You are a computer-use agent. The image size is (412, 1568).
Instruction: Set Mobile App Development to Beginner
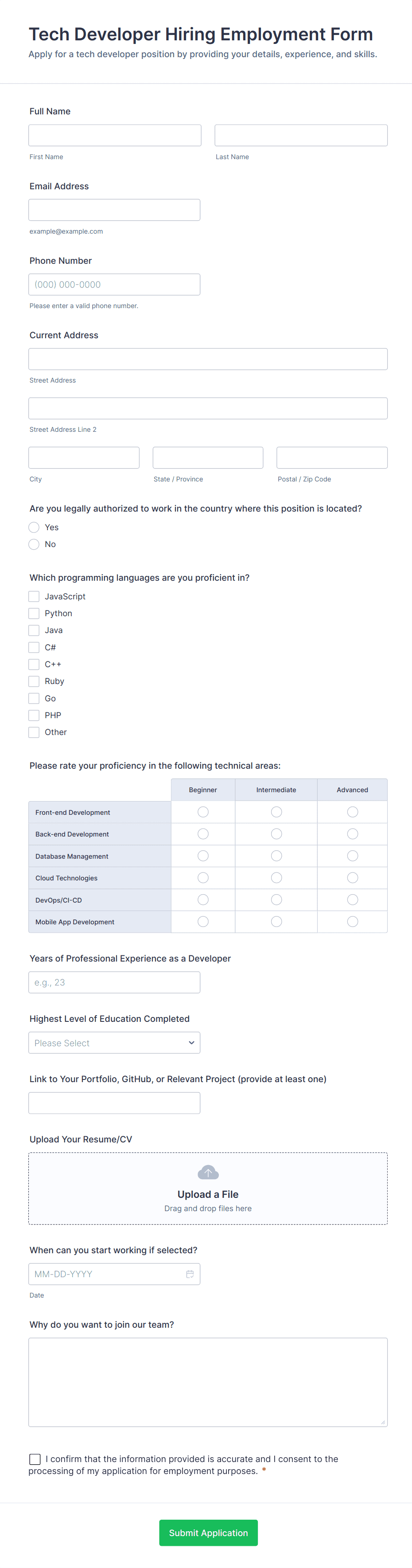click(x=203, y=922)
